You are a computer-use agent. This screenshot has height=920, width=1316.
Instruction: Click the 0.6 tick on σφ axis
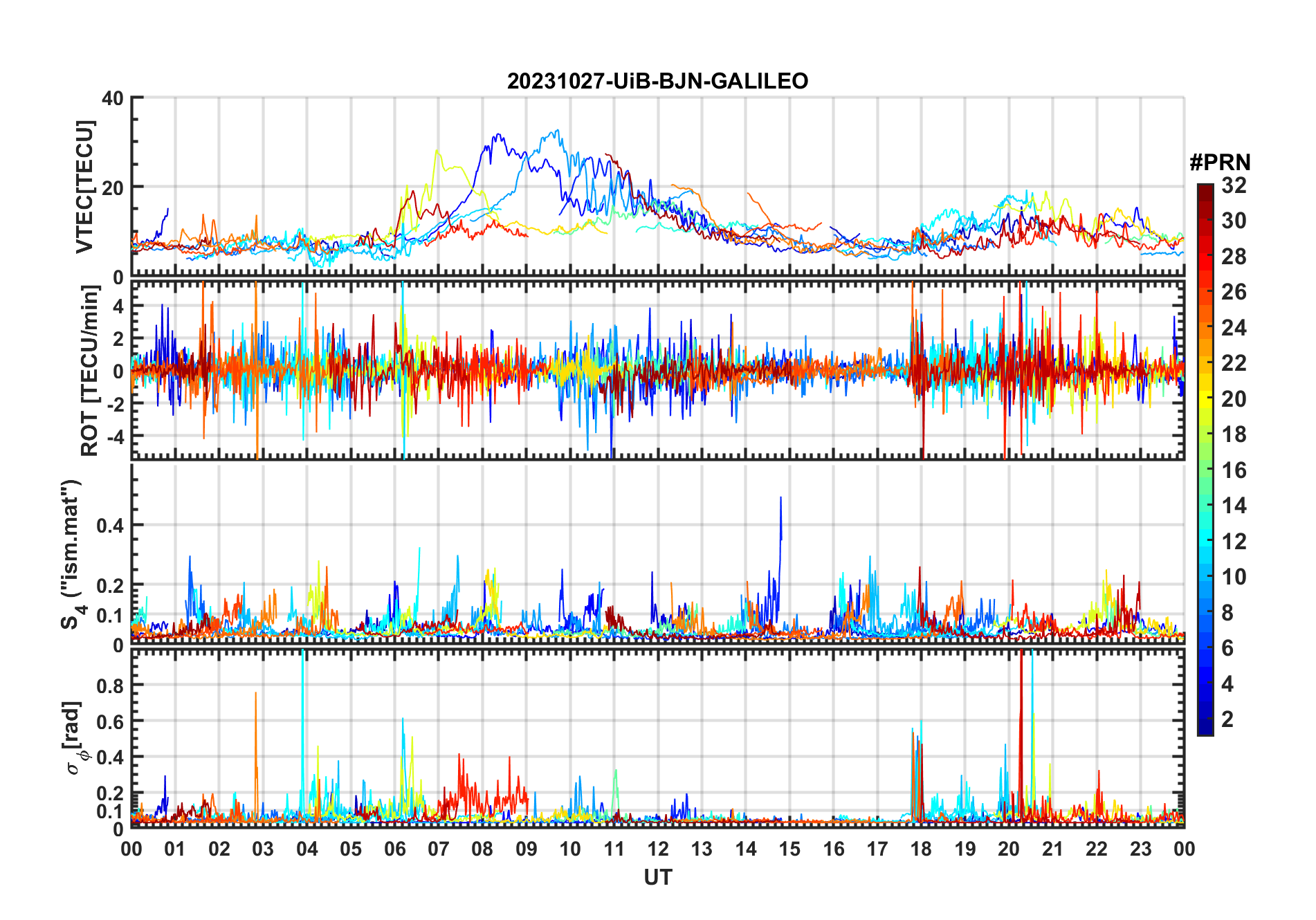point(111,721)
